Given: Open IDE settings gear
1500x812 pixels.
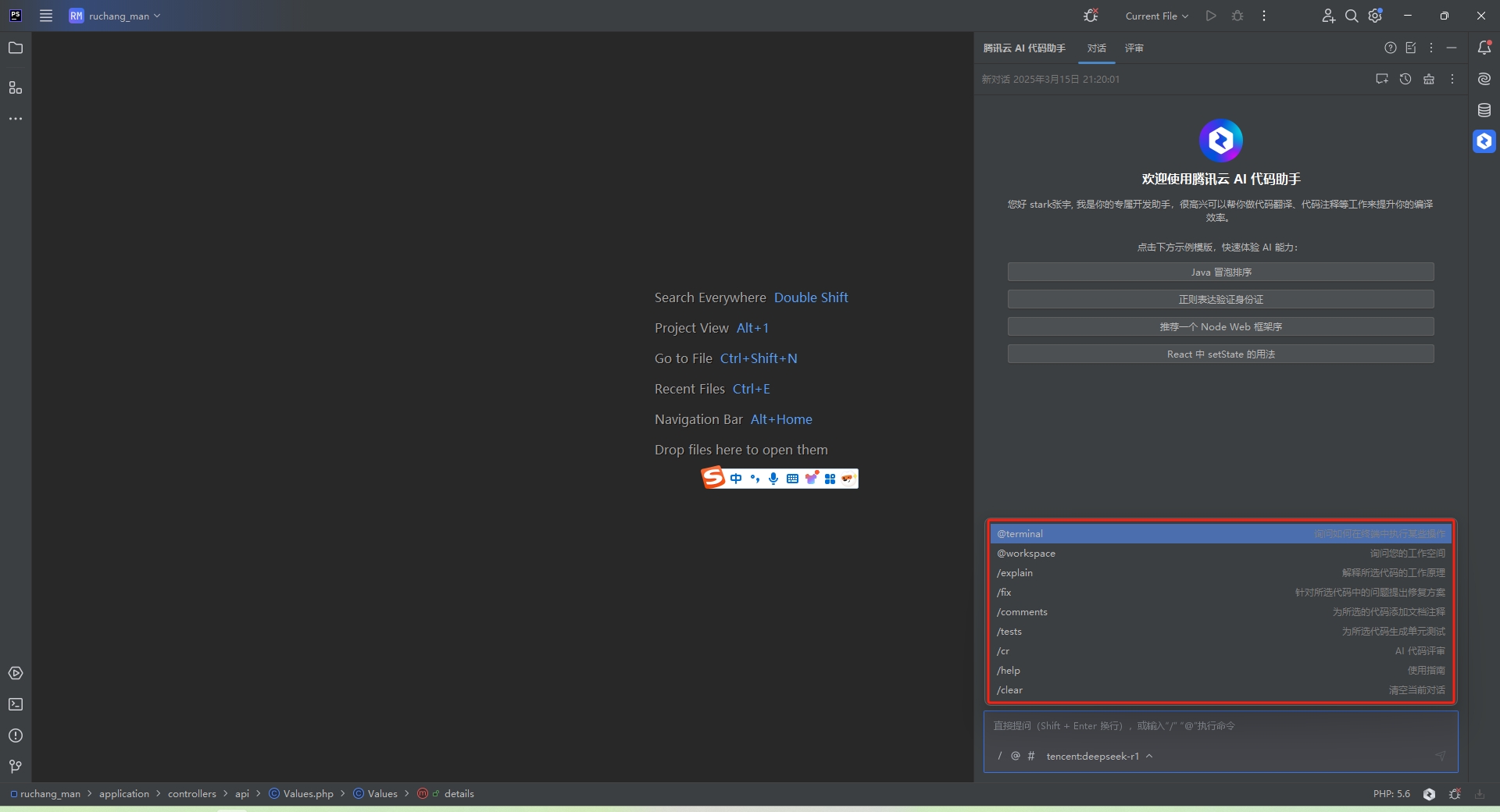Looking at the screenshot, I should coord(1376,16).
